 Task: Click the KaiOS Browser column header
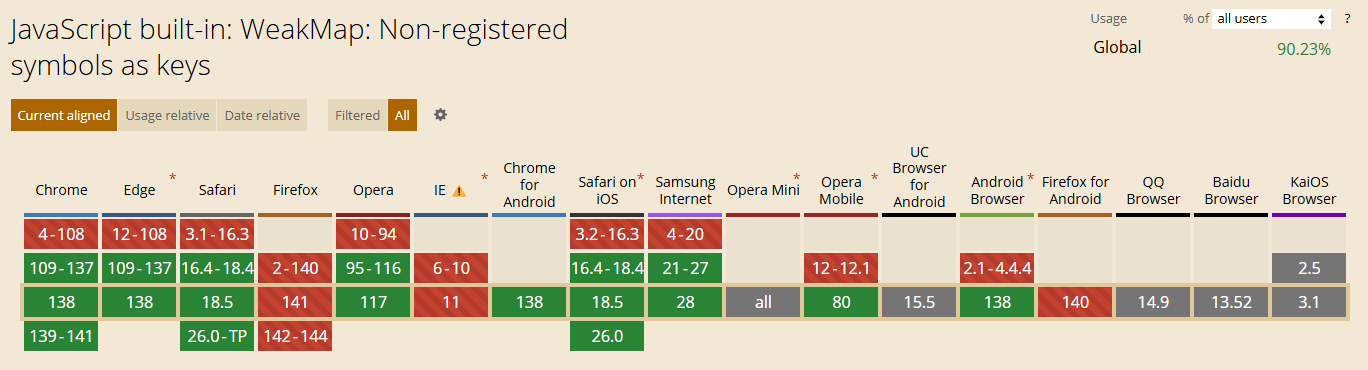[x=1310, y=190]
